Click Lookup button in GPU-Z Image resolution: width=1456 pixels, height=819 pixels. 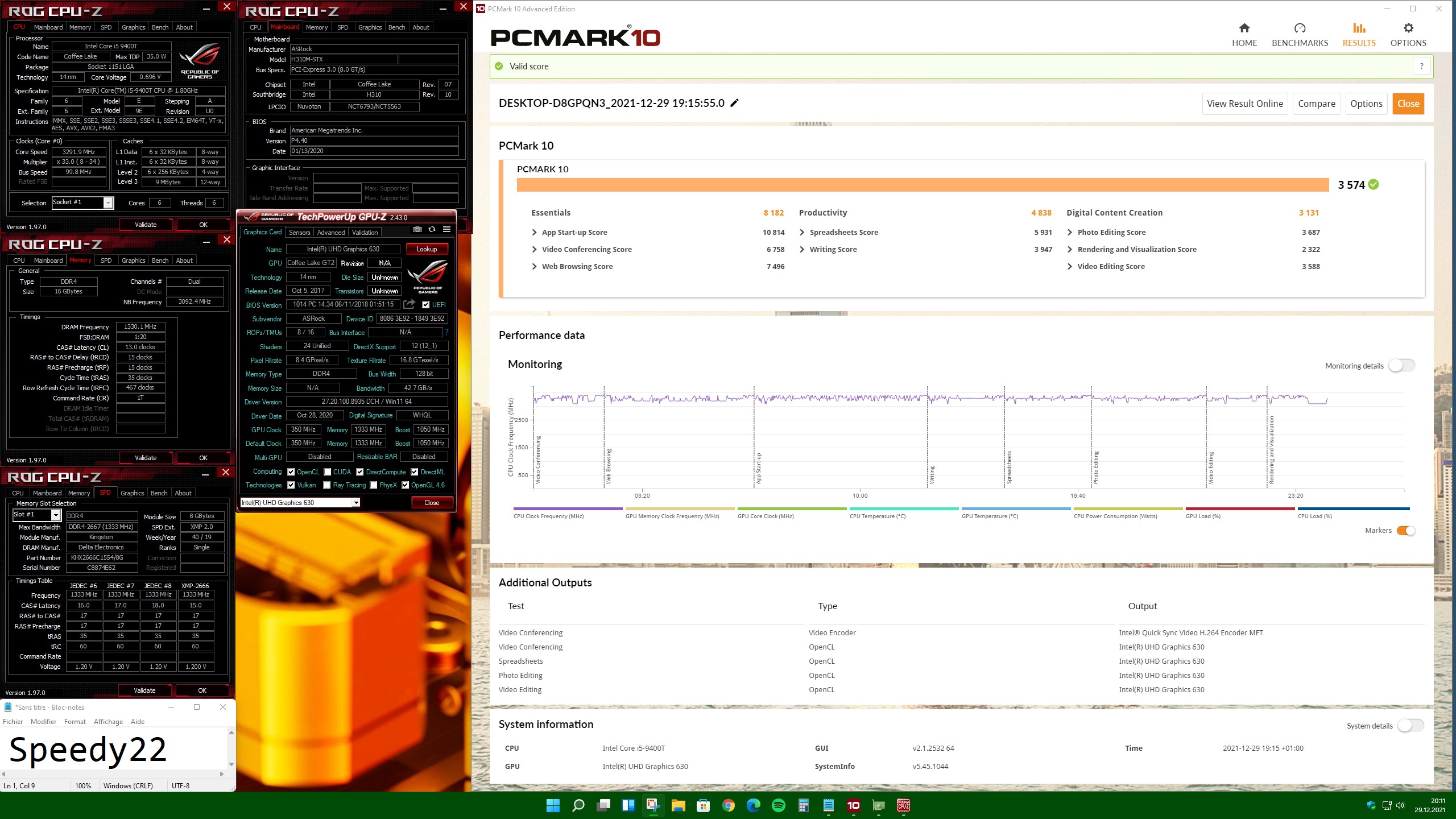tap(427, 249)
